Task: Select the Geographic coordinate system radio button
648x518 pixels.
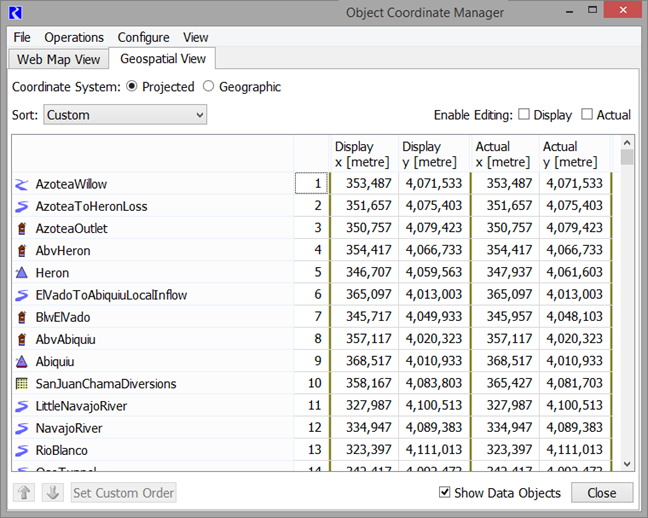Action: [209, 87]
